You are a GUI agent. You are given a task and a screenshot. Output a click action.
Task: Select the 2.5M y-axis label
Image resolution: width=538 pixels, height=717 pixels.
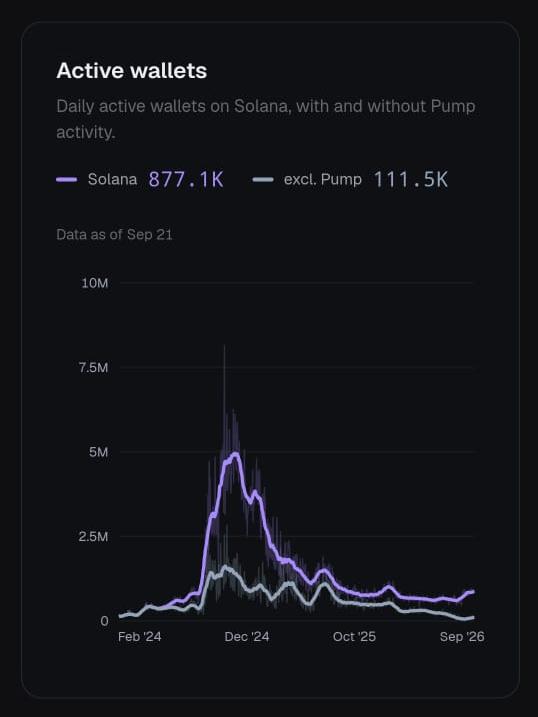(93, 536)
